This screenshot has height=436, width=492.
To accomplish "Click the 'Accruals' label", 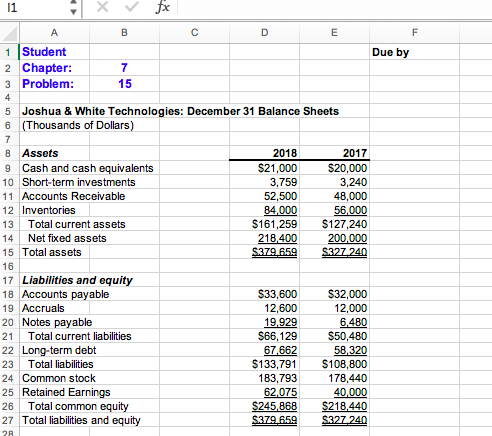I will tap(43, 308).
